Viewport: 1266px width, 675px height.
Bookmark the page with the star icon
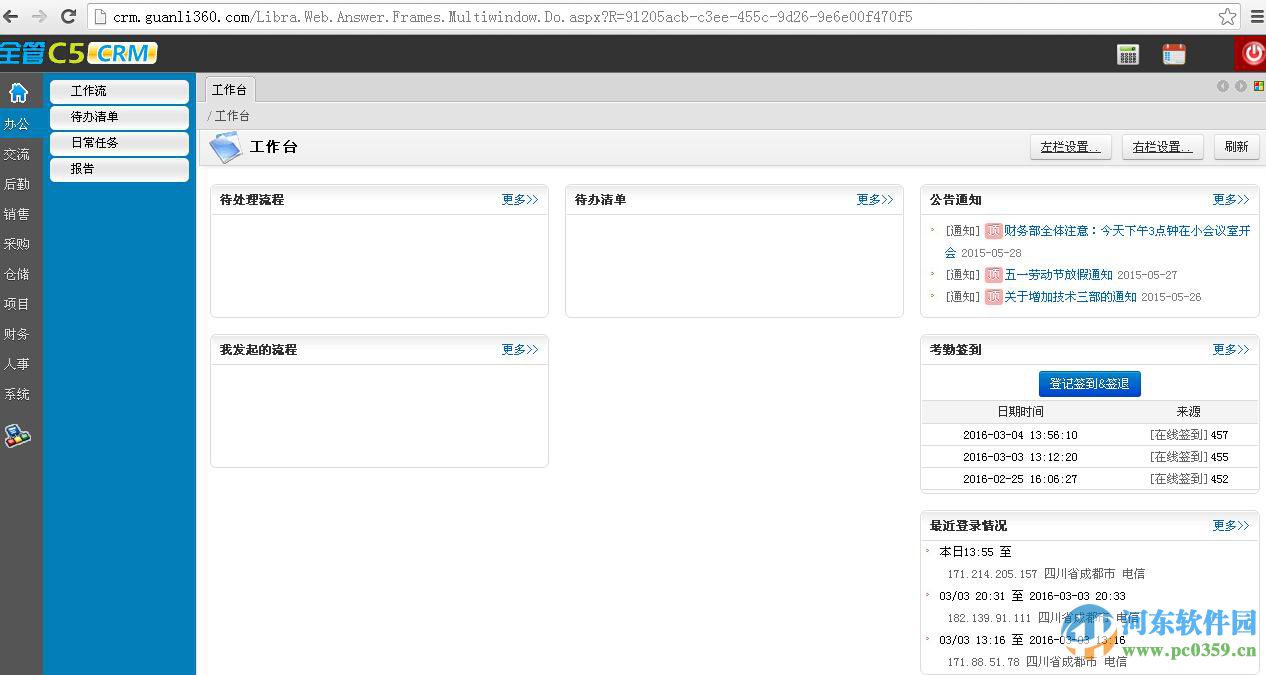pyautogui.click(x=1227, y=16)
